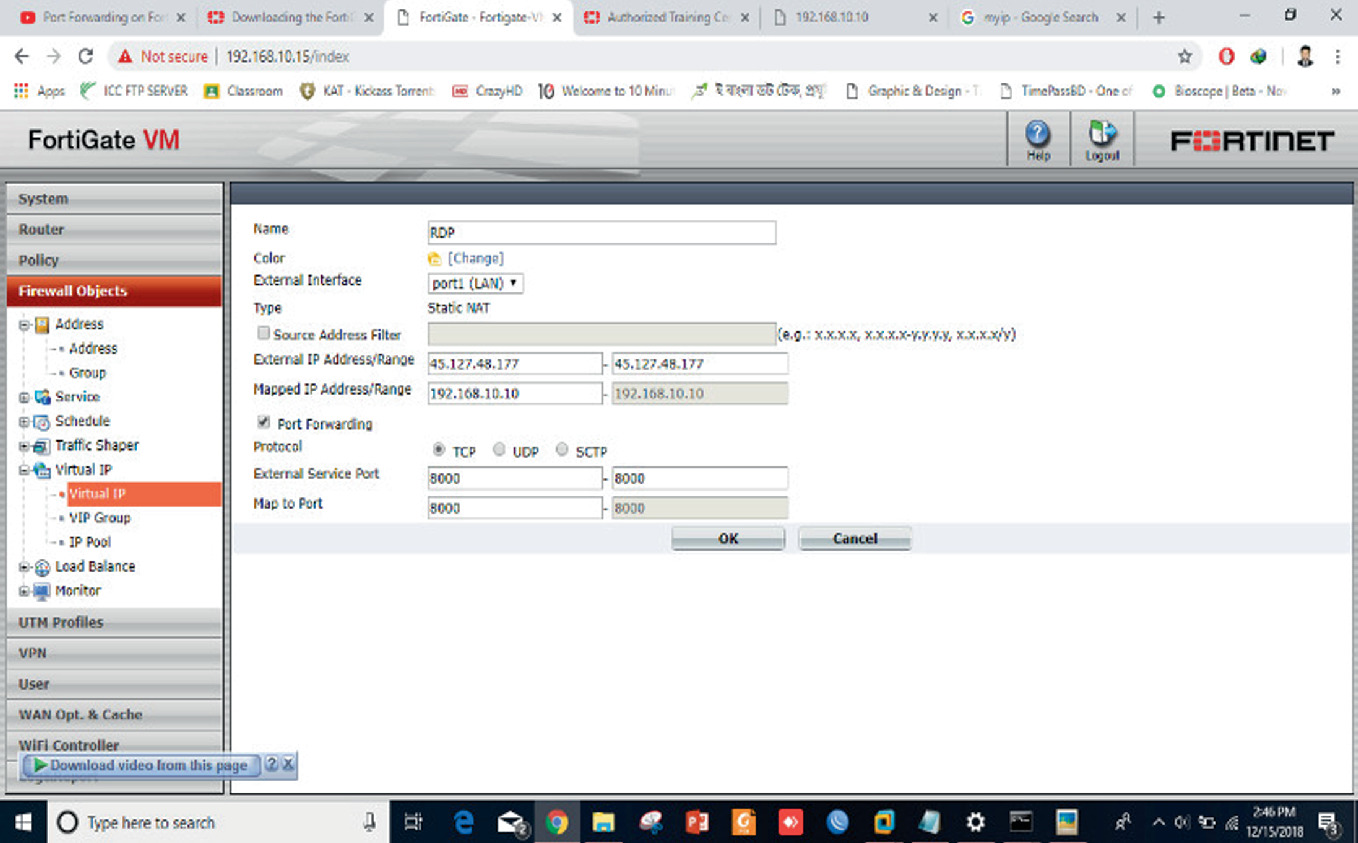Open the UTM Profiles menu section
The height and width of the screenshot is (843, 1358).
click(114, 622)
